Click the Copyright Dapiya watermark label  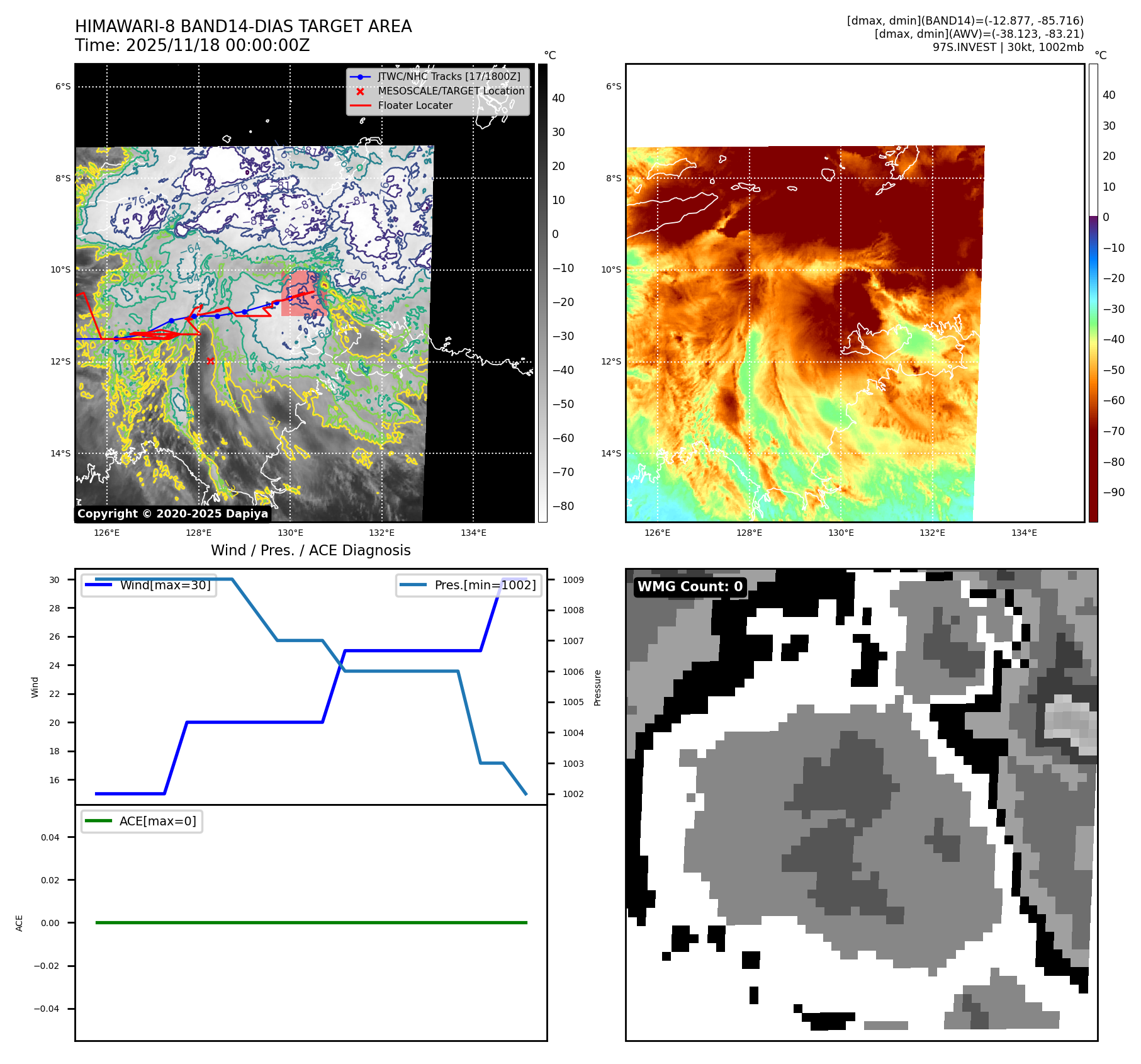pyautogui.click(x=172, y=514)
